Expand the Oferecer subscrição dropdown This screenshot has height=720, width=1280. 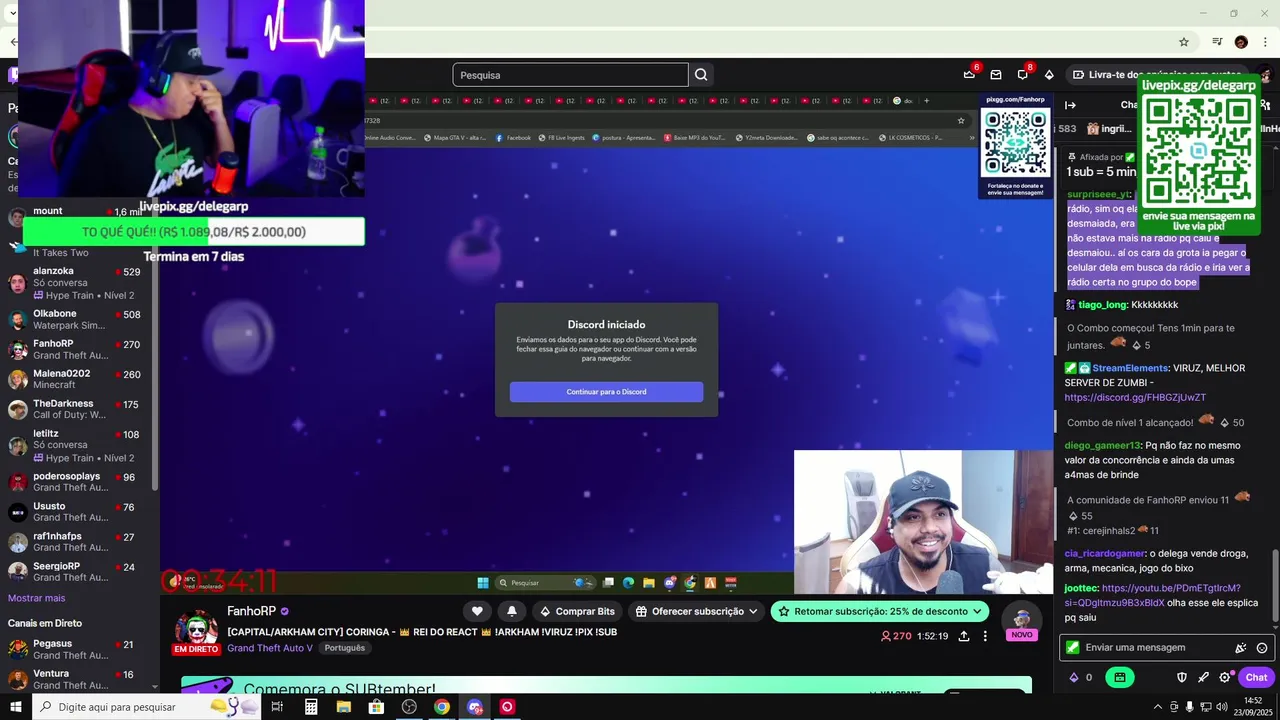click(x=697, y=611)
